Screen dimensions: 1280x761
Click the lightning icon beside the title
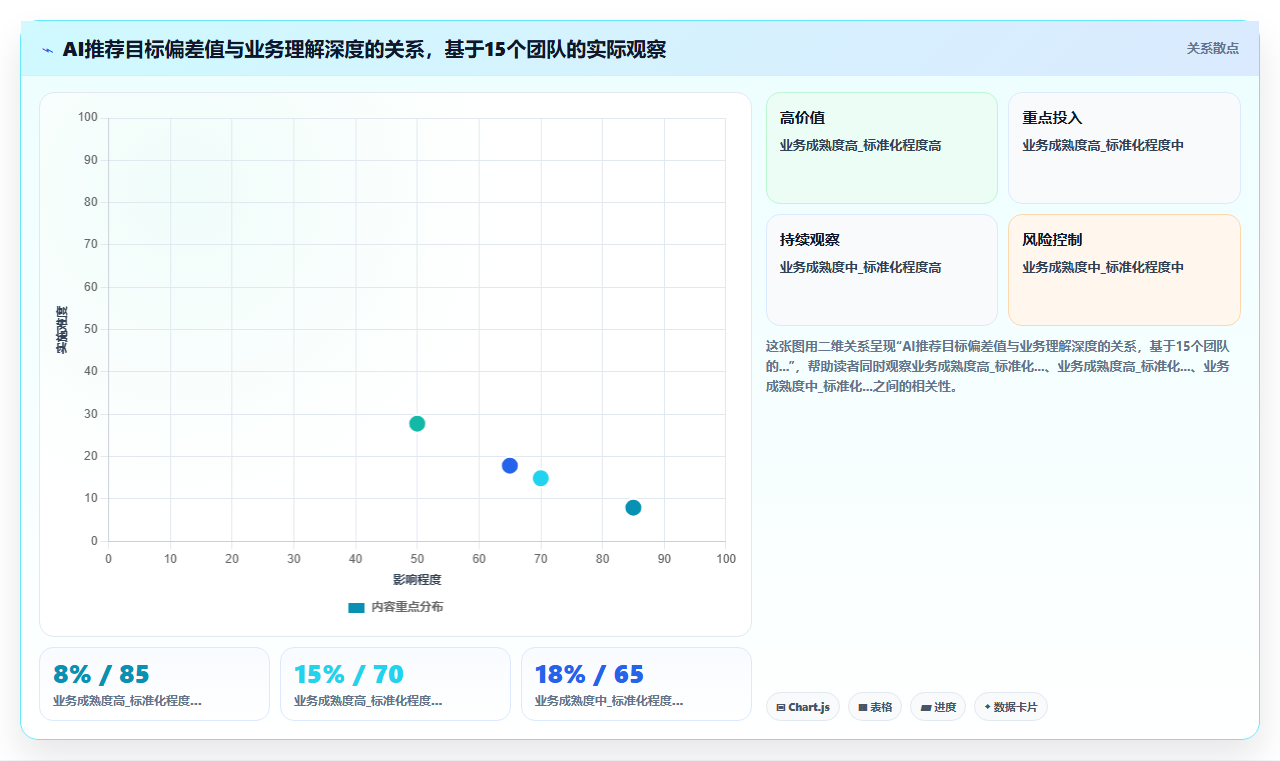47,50
